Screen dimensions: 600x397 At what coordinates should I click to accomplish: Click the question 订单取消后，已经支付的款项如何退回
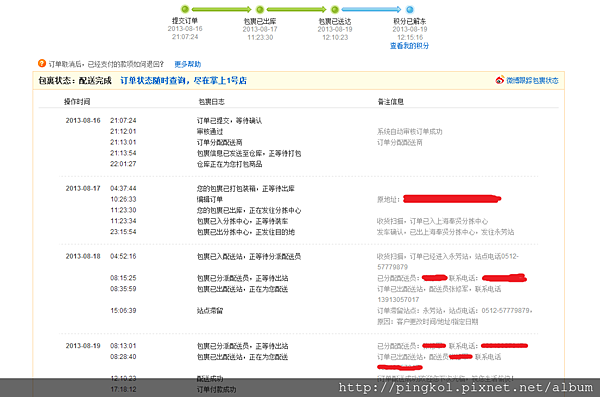tap(106, 64)
